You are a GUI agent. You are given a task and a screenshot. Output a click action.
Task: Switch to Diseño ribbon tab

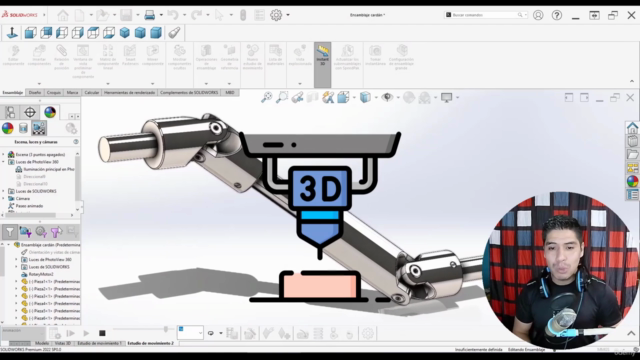(x=35, y=93)
